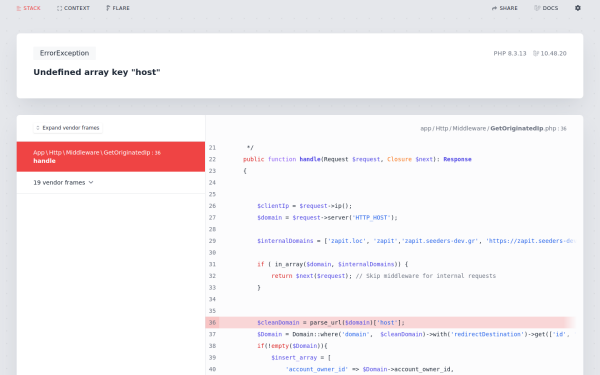Screen dimensions: 600x375
Task: Click line number 22 in gutter
Action: tap(212, 159)
